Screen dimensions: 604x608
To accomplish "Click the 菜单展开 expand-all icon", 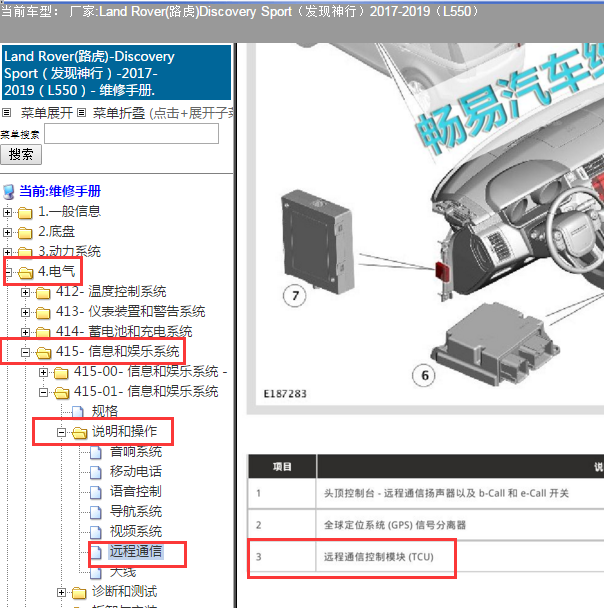I will tap(7, 113).
